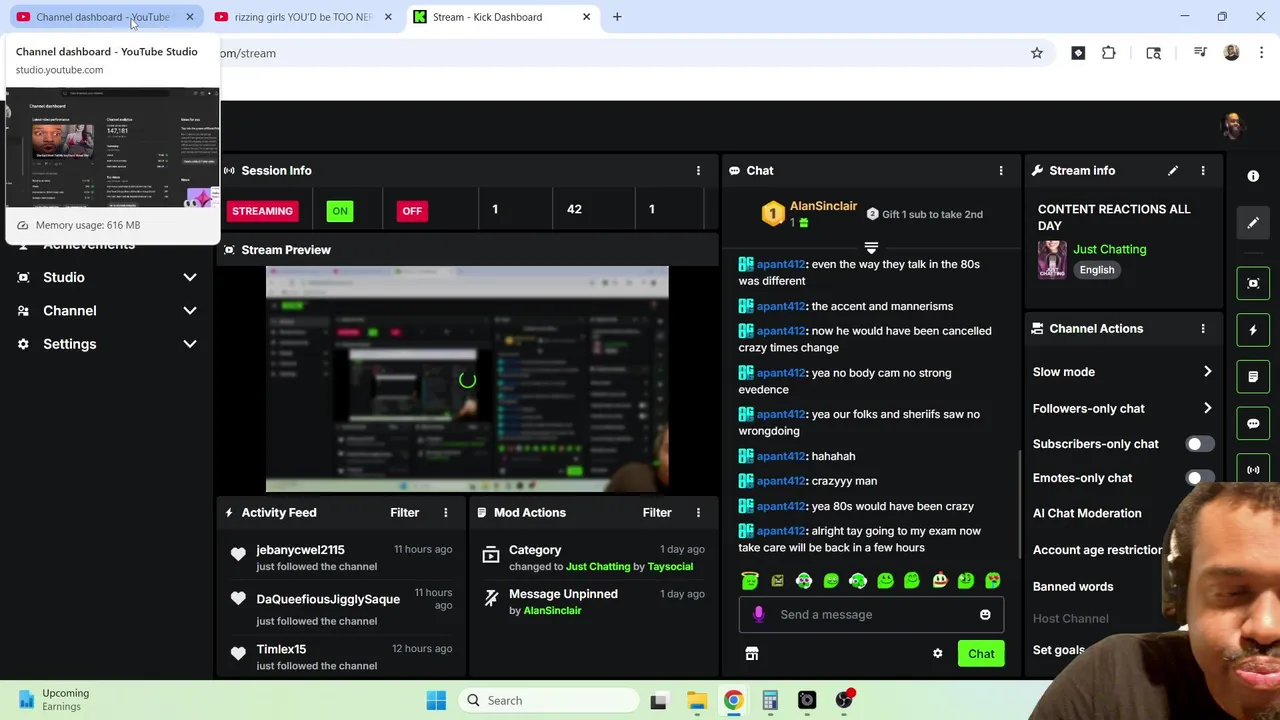
Task: Expand the Settings sidebar section
Action: (x=107, y=344)
